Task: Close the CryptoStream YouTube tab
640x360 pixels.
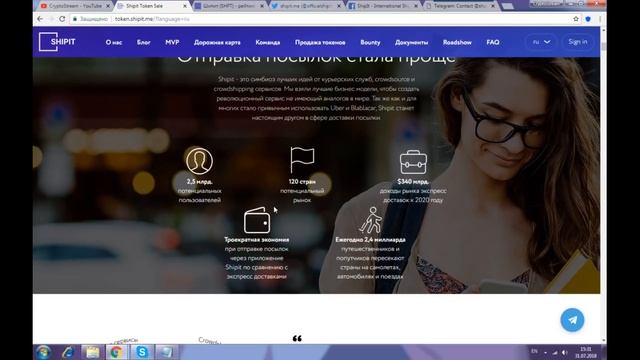Action: tap(108, 6)
